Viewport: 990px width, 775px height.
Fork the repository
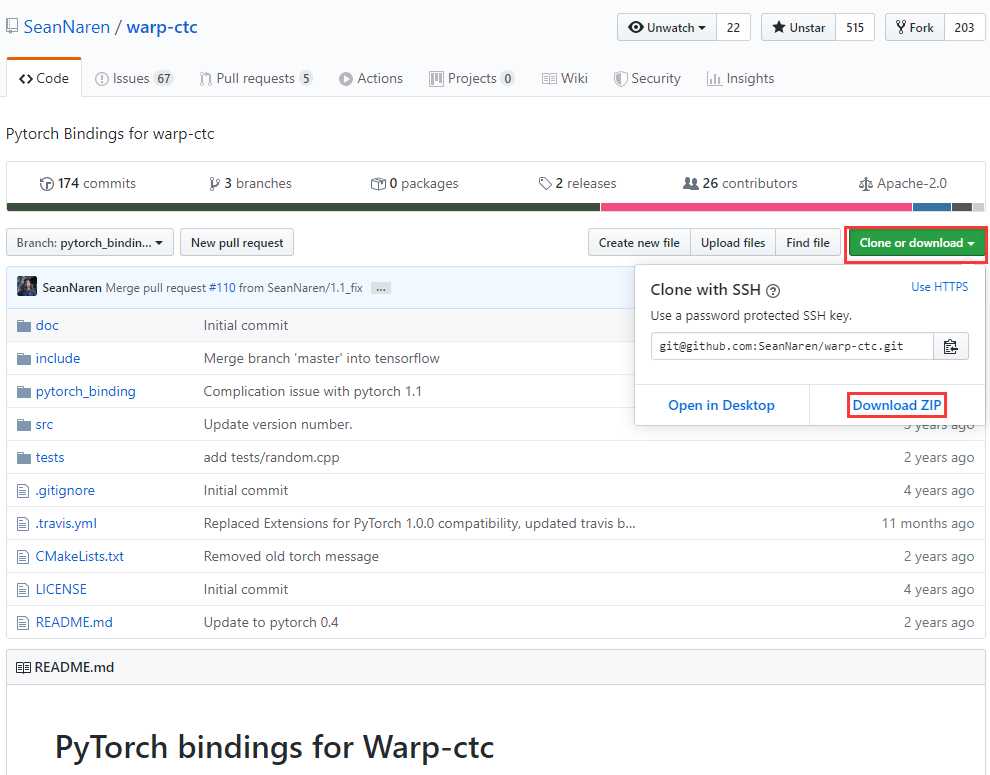[915, 27]
